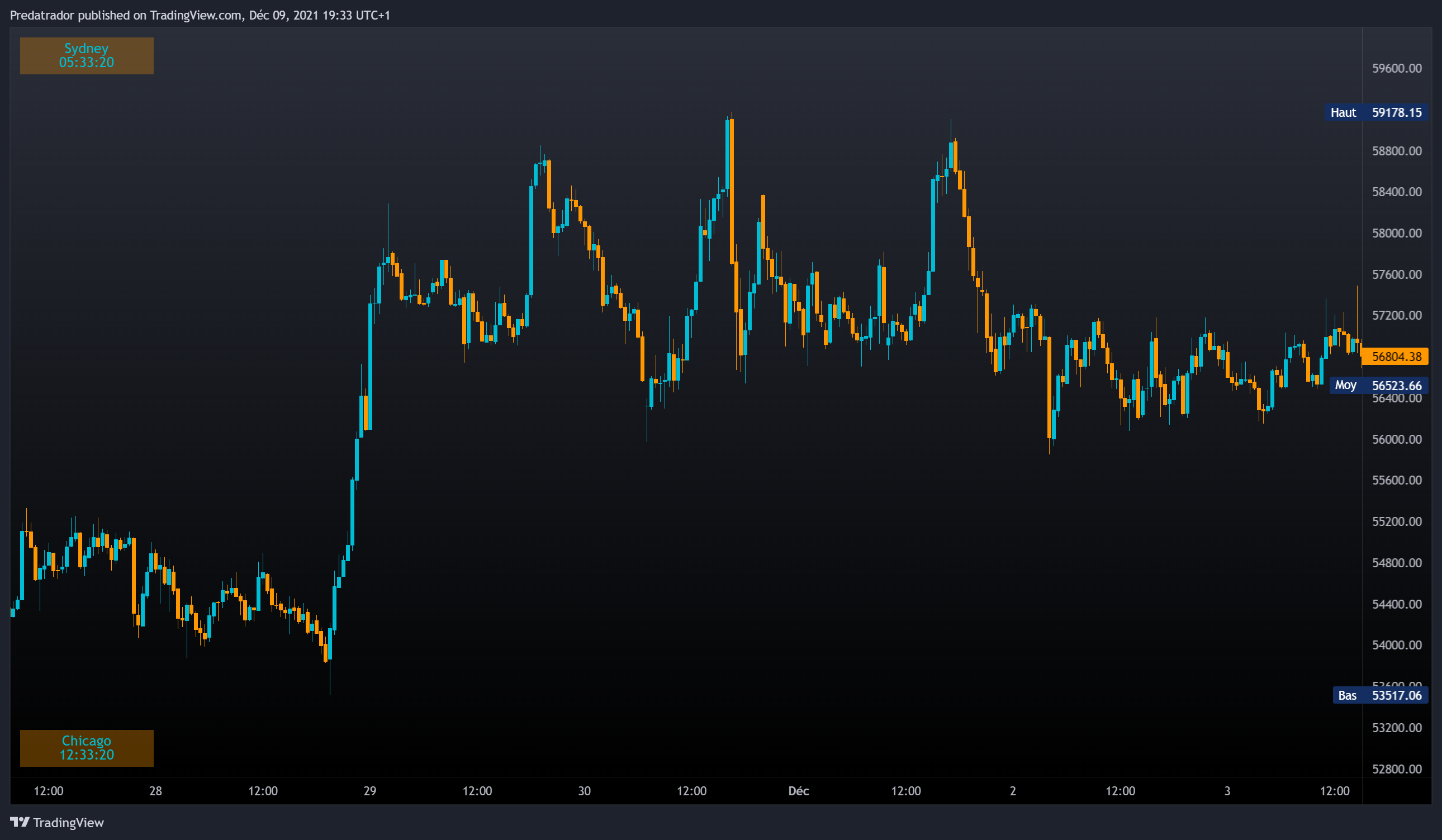Image resolution: width=1442 pixels, height=840 pixels.
Task: Click the 3 date label on time axis
Action: click(1227, 791)
